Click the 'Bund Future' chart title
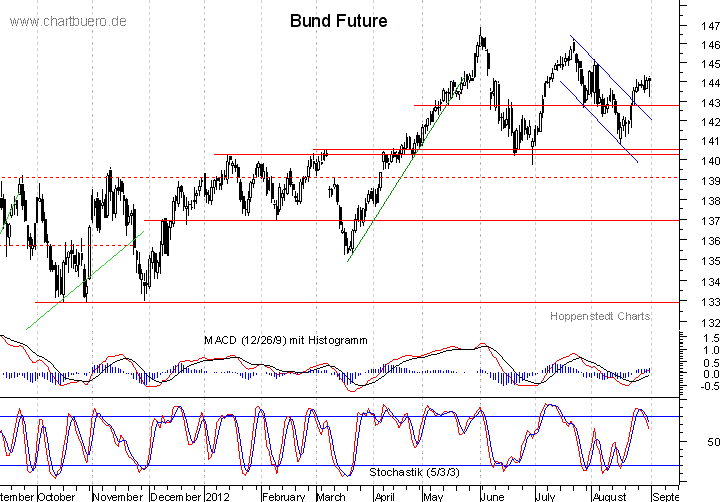Image resolution: width=723 pixels, height=502 pixels. (338, 21)
